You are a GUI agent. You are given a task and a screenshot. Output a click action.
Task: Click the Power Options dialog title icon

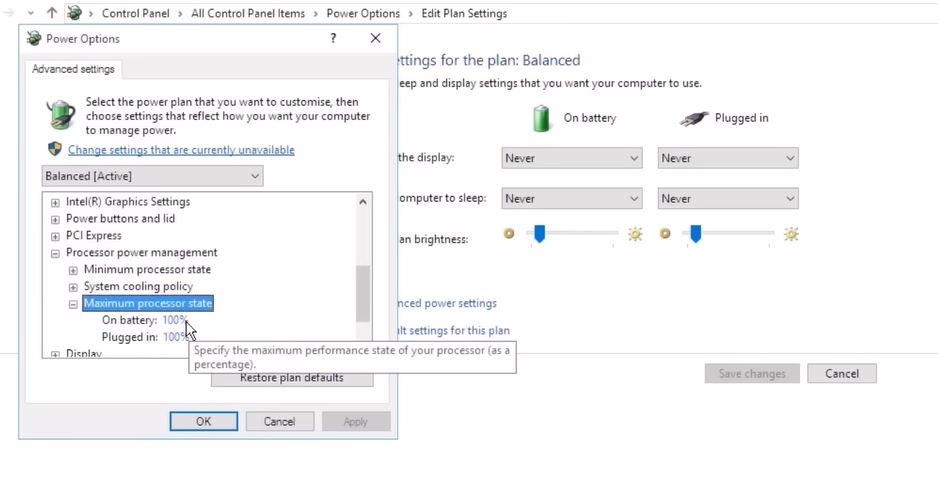pyautogui.click(x=34, y=38)
